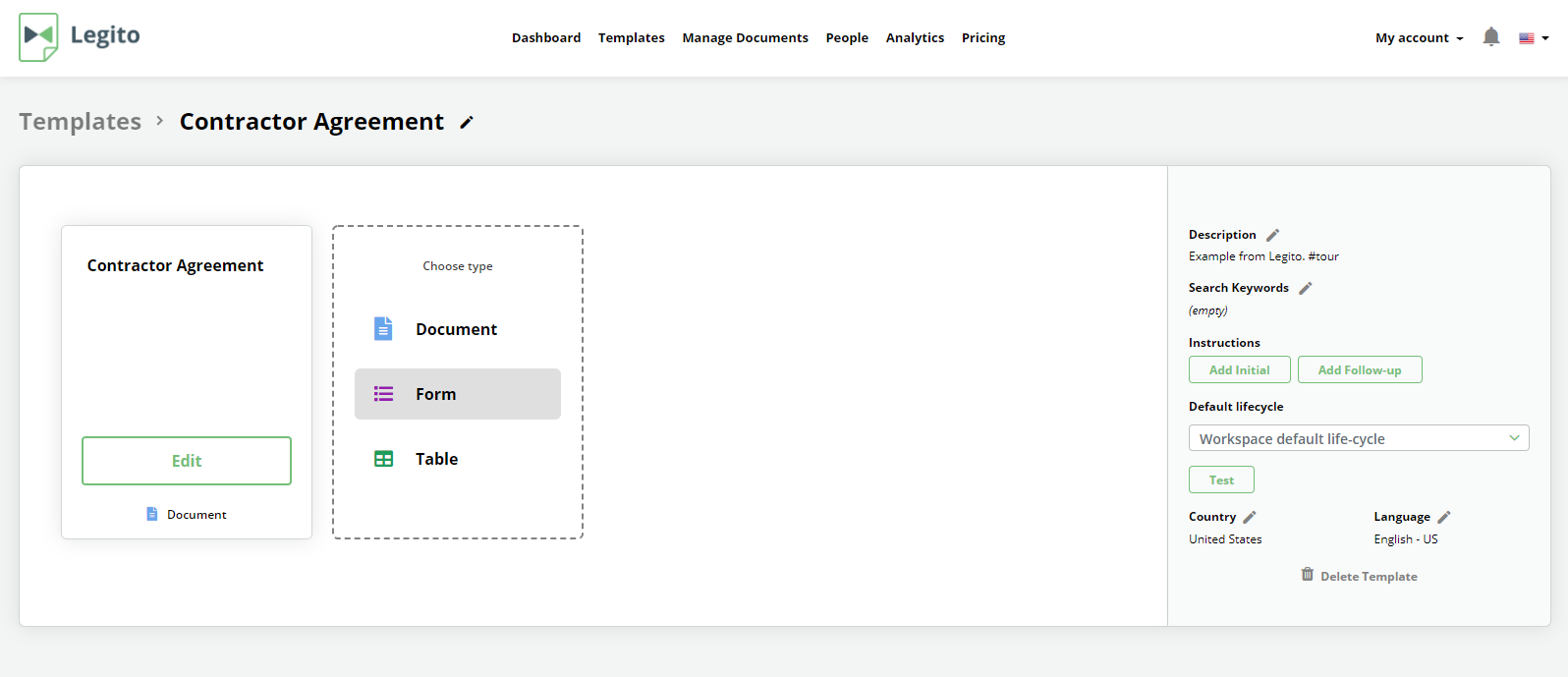Click the 'Default lifecycle' label
This screenshot has width=1568, height=677.
point(1236,407)
